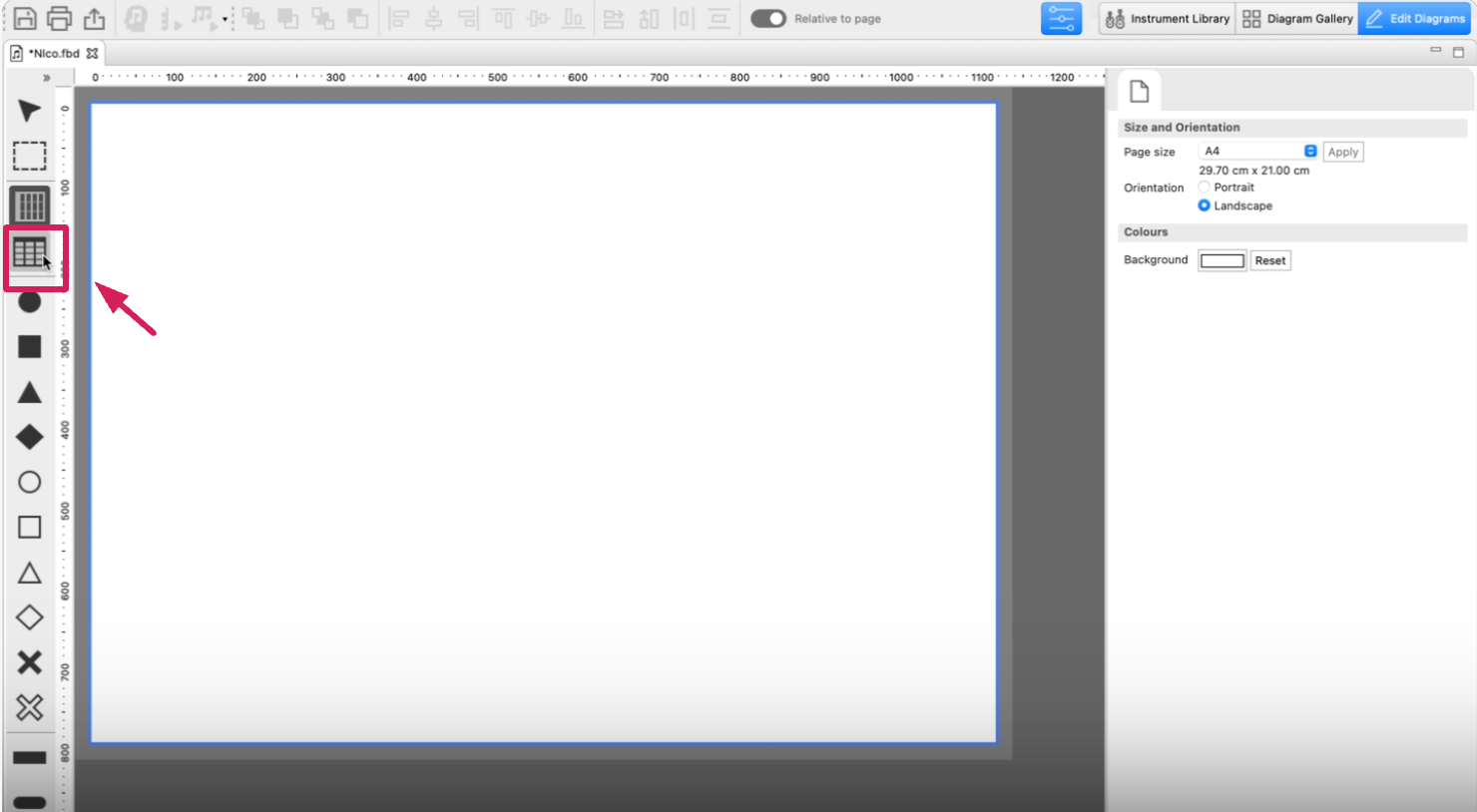
Task: Select the filled diamond marker
Action: pyautogui.click(x=29, y=437)
